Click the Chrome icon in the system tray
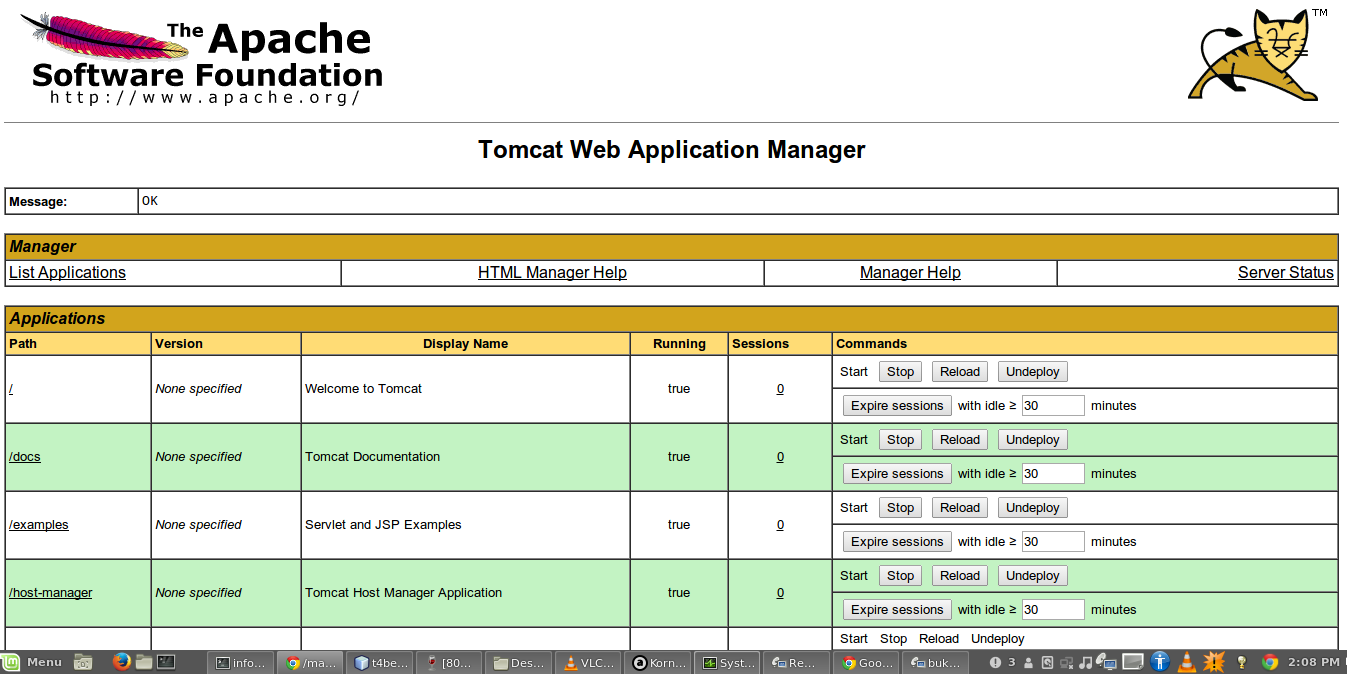The height and width of the screenshot is (674, 1347). (x=1270, y=662)
